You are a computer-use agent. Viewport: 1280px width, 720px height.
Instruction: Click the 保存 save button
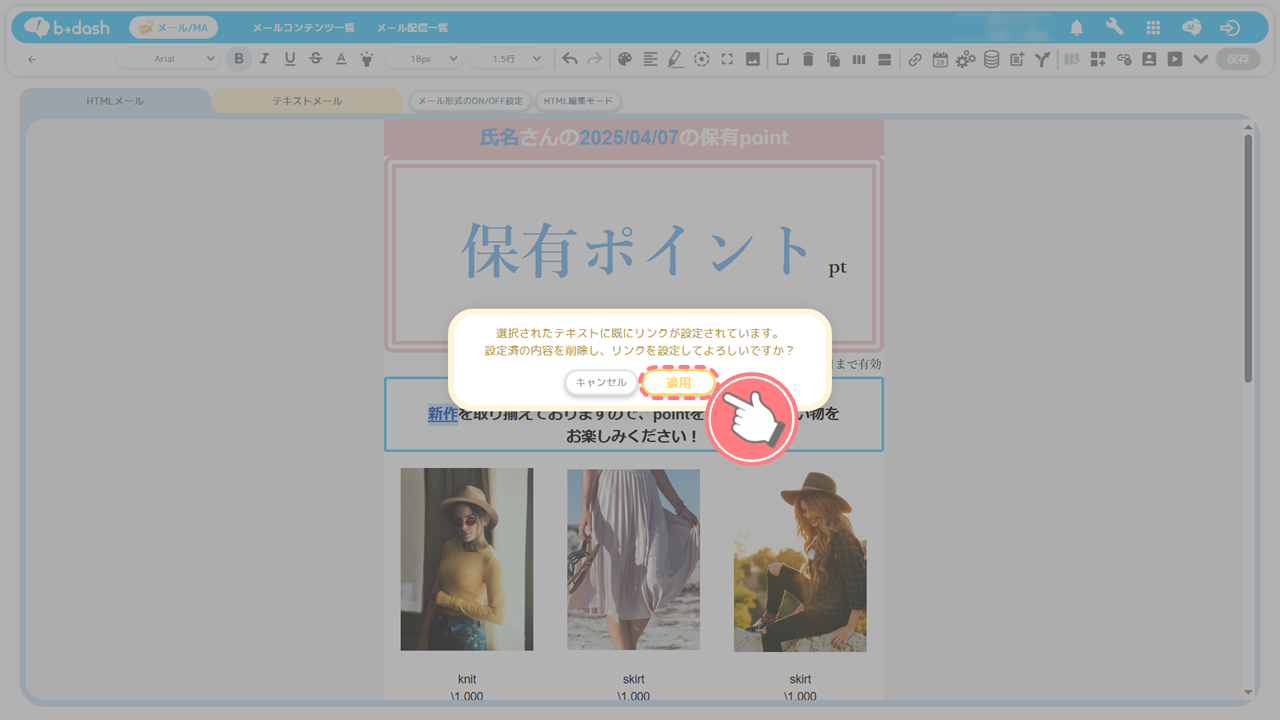pos(1238,59)
